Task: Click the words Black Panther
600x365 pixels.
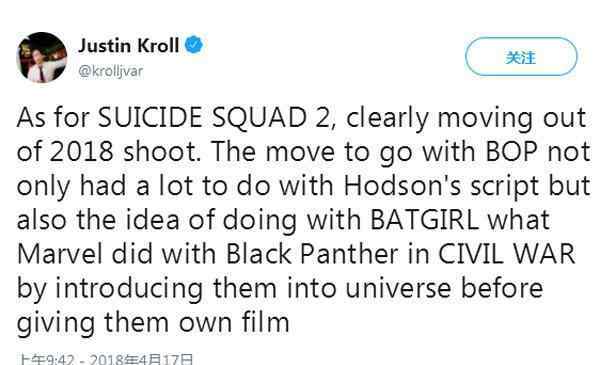Action: [x=312, y=254]
